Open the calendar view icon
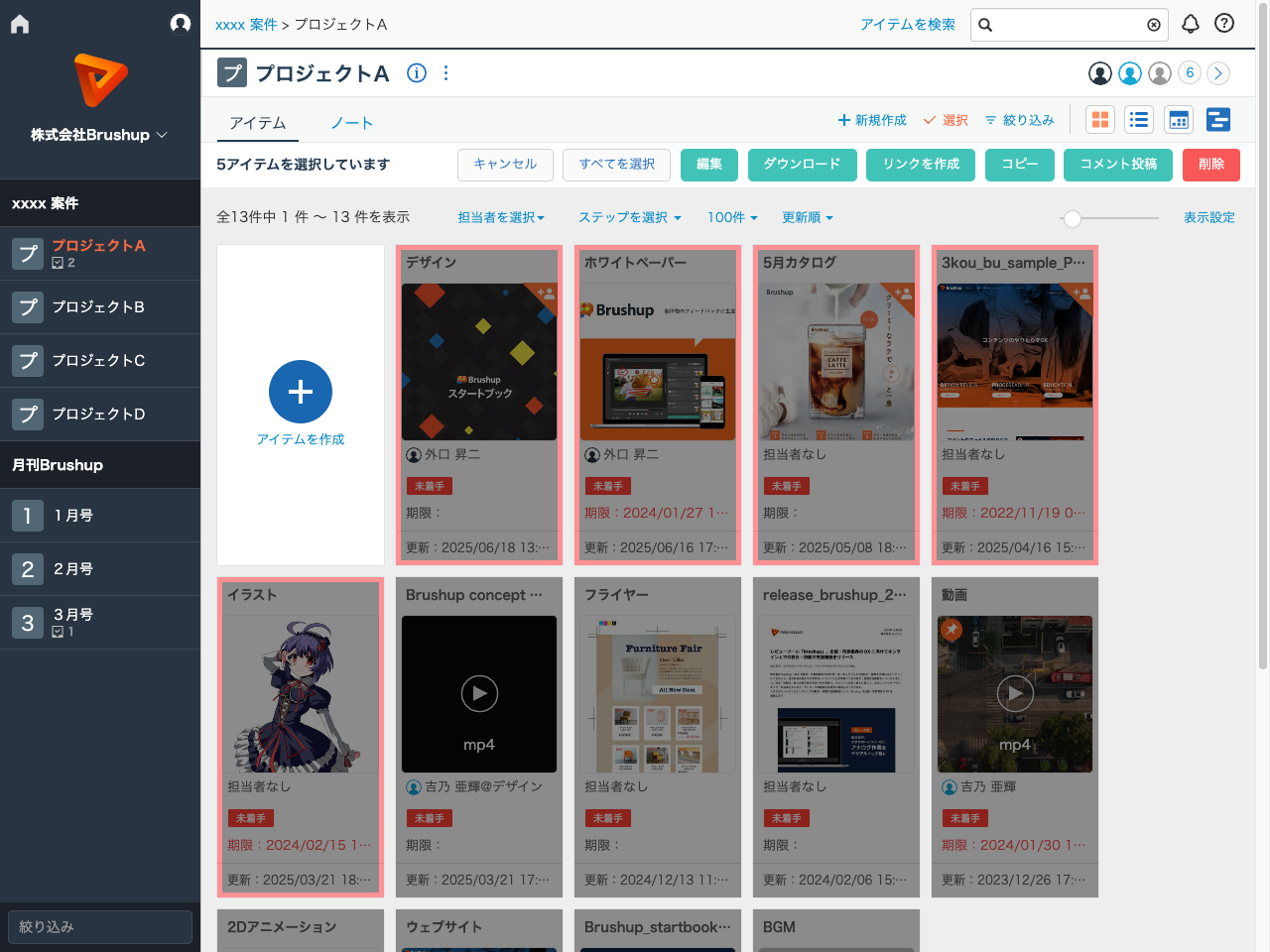 tap(1179, 119)
